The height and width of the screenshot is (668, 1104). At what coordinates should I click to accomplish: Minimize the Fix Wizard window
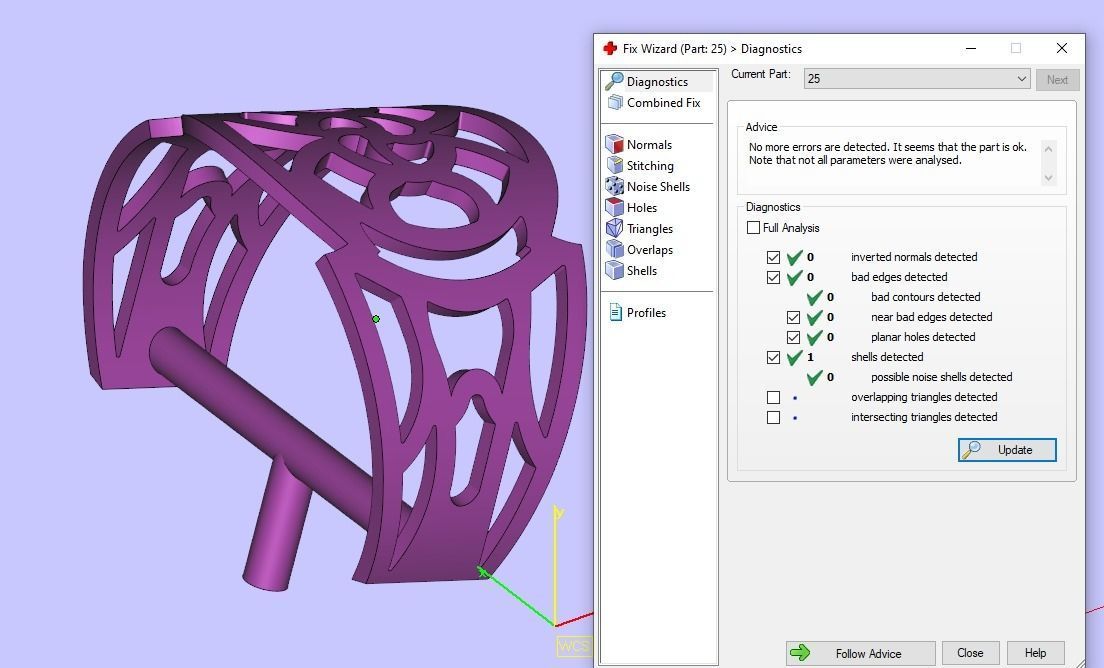coord(971,48)
